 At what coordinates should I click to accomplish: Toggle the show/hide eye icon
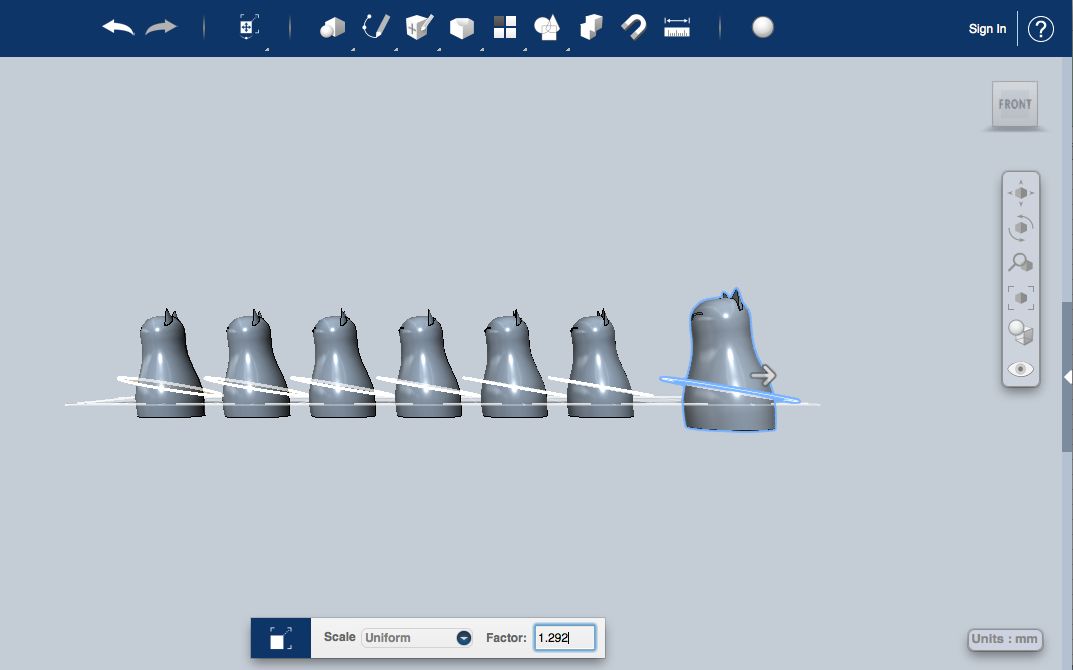pos(1021,369)
